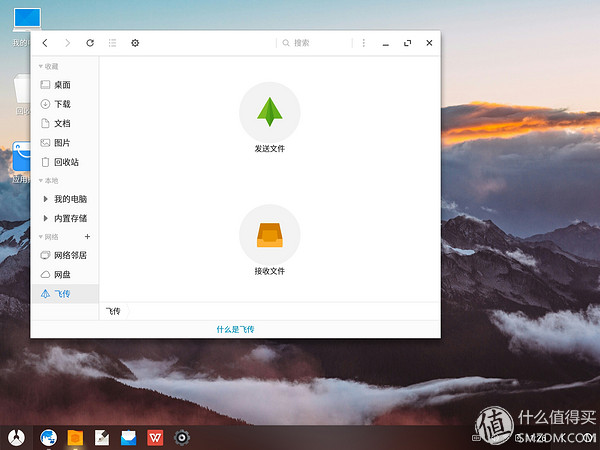Refresh the file manager view
The height and width of the screenshot is (450, 600).
[x=90, y=43]
